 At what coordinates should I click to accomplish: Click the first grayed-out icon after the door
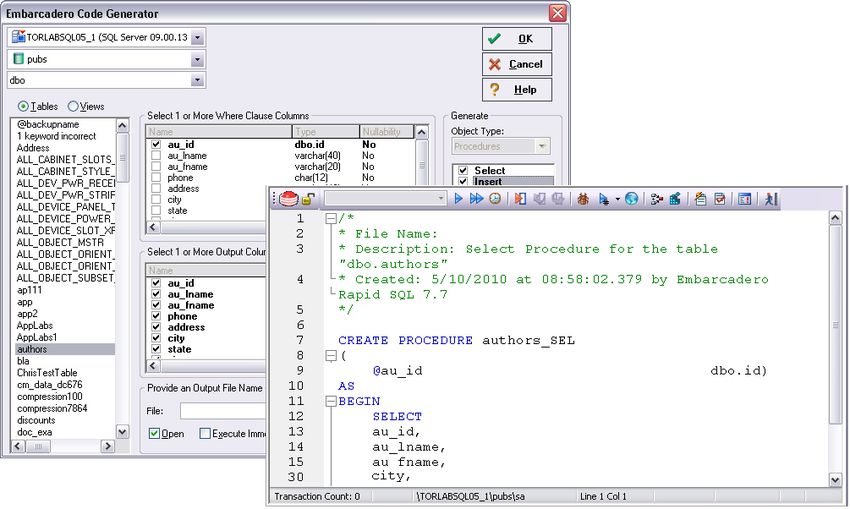tap(539, 199)
